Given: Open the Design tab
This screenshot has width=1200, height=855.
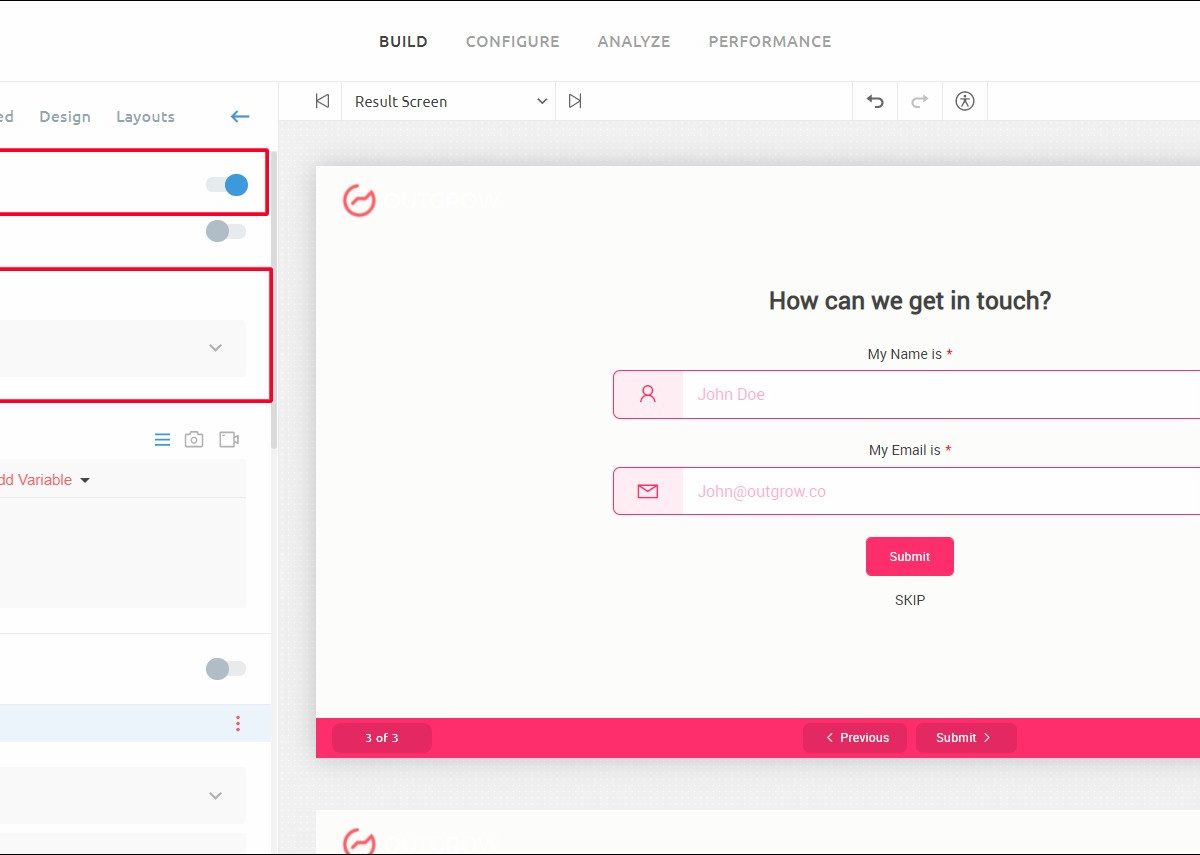Looking at the screenshot, I should (65, 117).
